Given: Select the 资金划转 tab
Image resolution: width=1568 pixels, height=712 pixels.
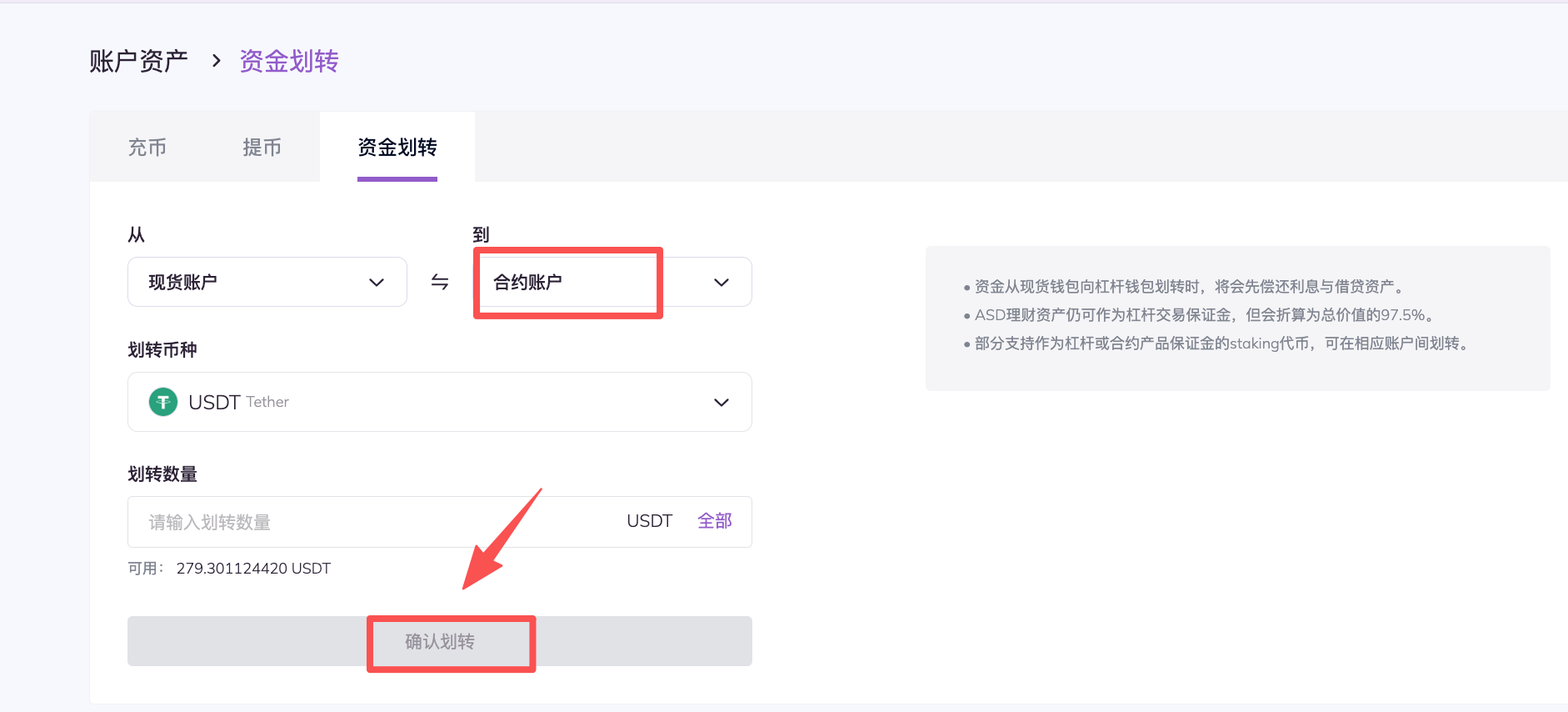Looking at the screenshot, I should 397,148.
